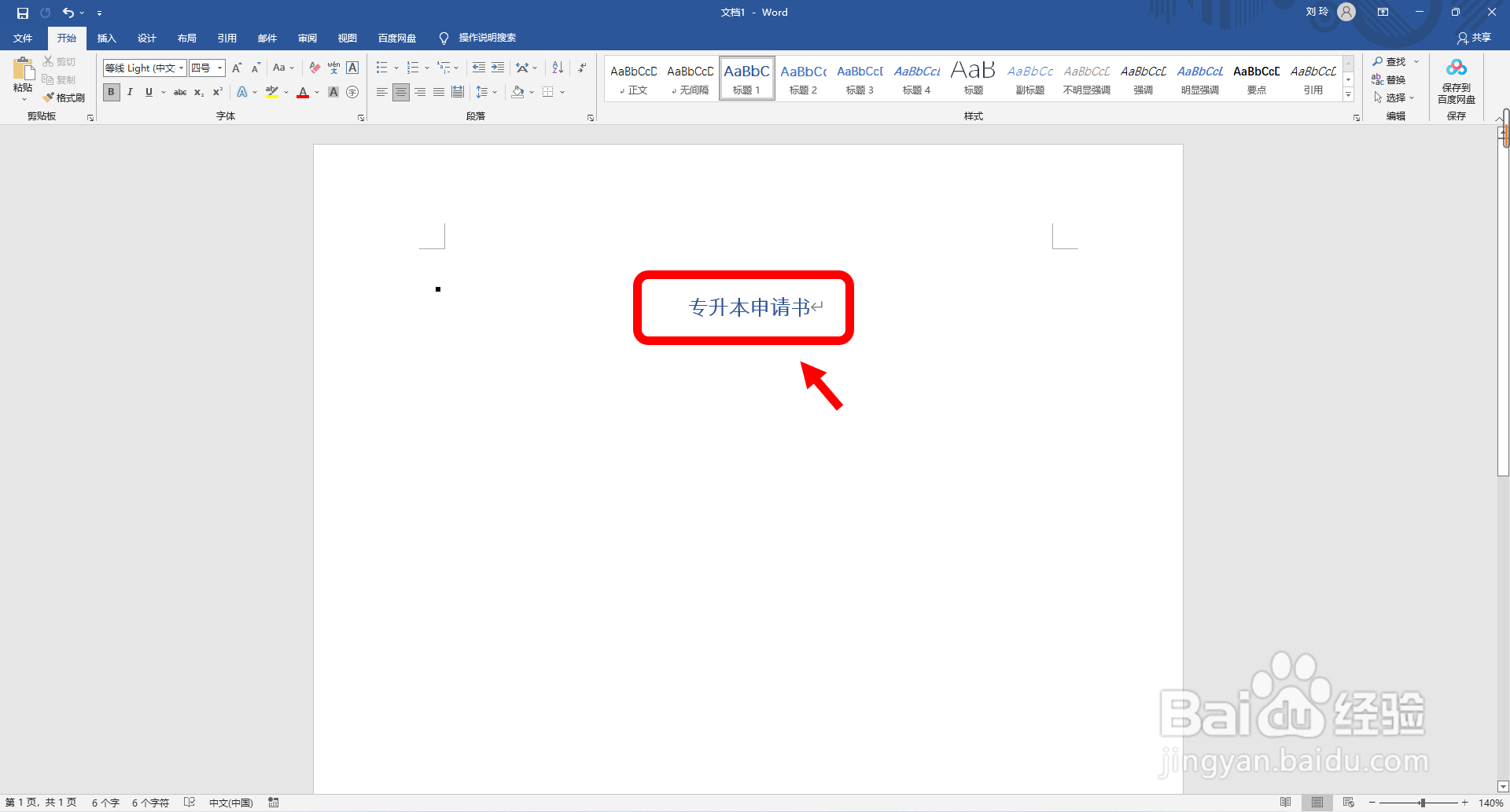This screenshot has height=812, width=1510.
Task: Click the zoom slider handle in status bar
Action: point(1422,803)
